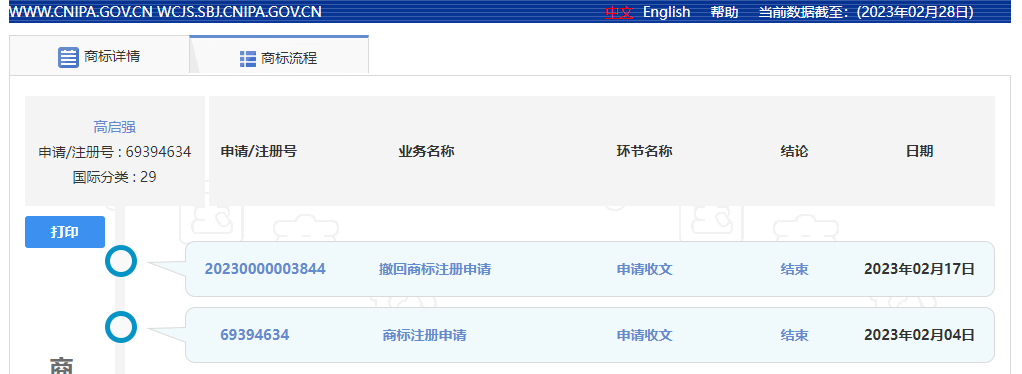
Task: Click the 商标流程 list icon
Action: (x=248, y=59)
